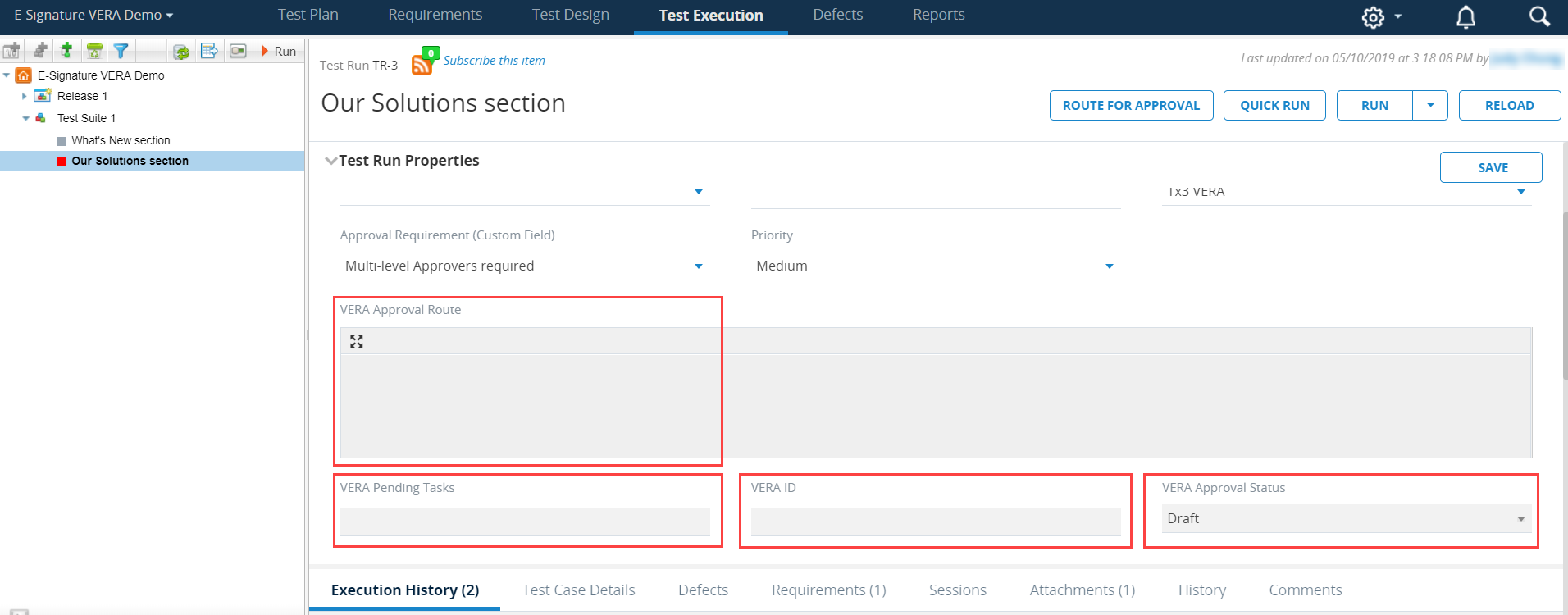Viewport: 1568px width, 615px height.
Task: Click the expand icon in VERA Approval Route
Action: (x=357, y=342)
